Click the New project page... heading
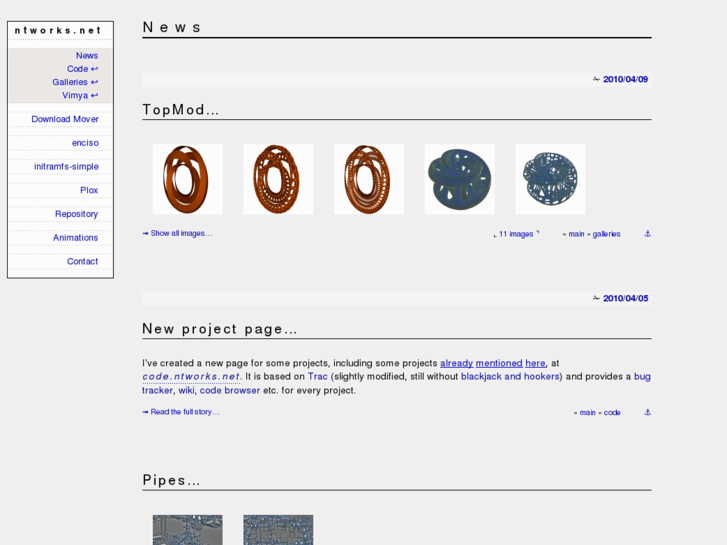Viewport: 727px width, 545px height. [x=220, y=329]
